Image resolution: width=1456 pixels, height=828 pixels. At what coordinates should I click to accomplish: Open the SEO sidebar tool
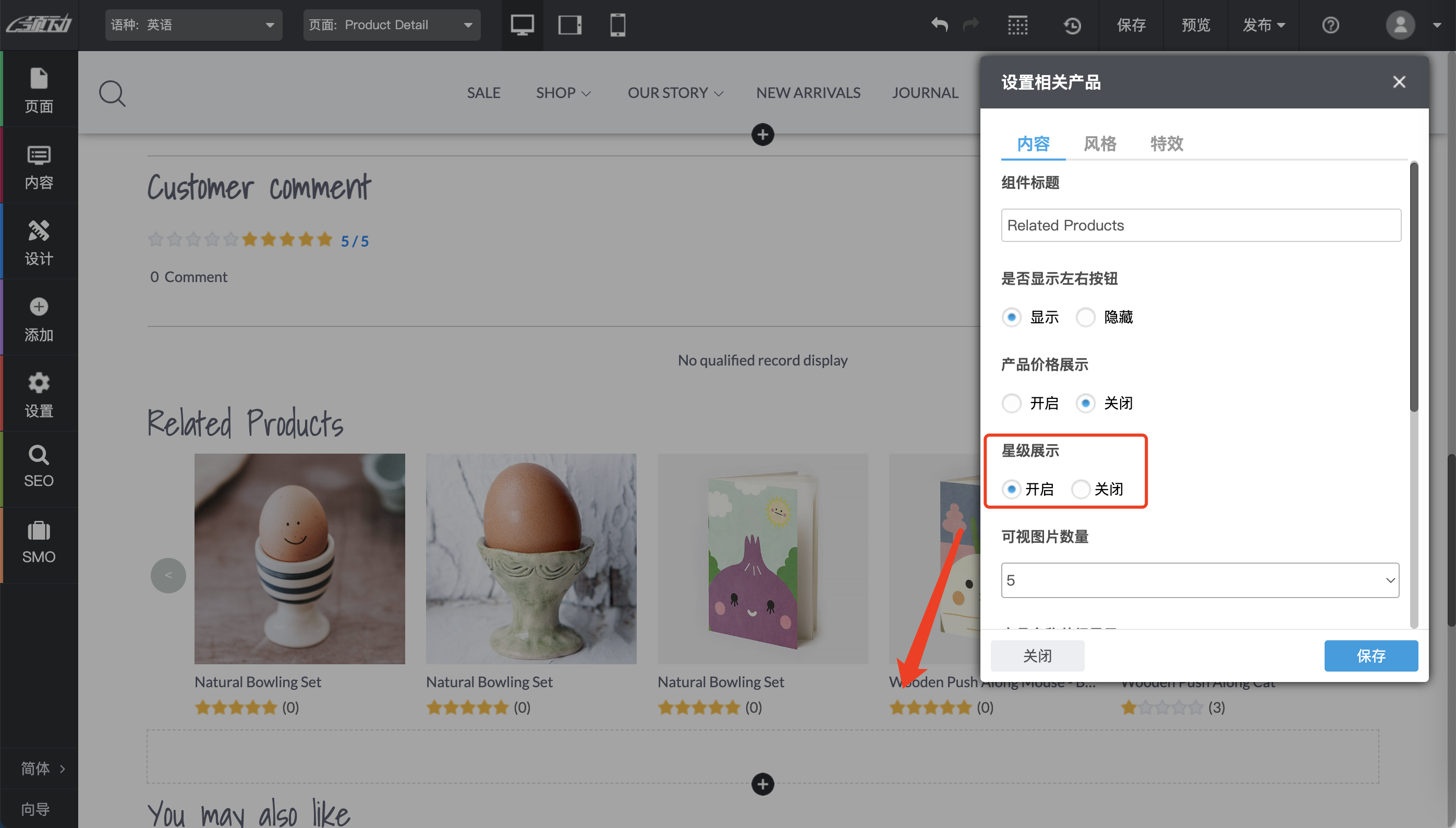(39, 466)
